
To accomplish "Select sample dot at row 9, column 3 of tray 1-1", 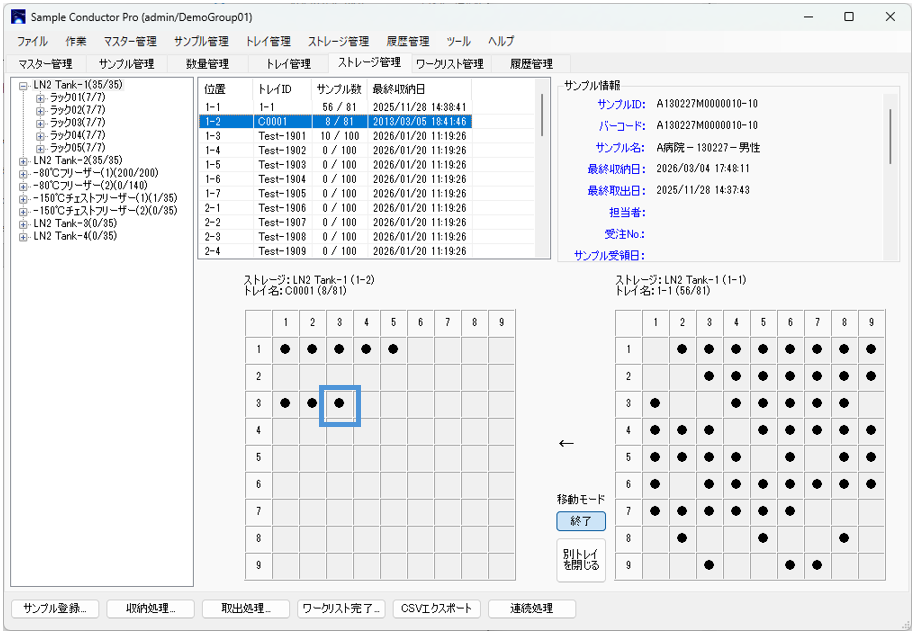I will pyautogui.click(x=709, y=564).
